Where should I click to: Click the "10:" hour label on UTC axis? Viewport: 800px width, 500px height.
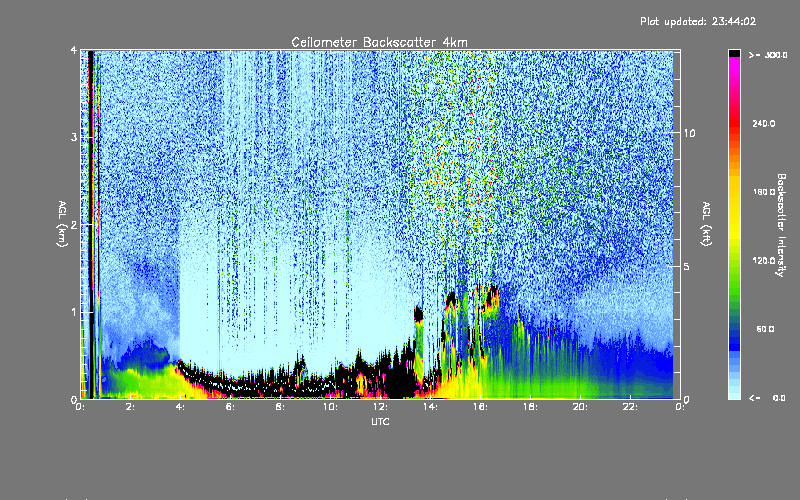point(330,407)
